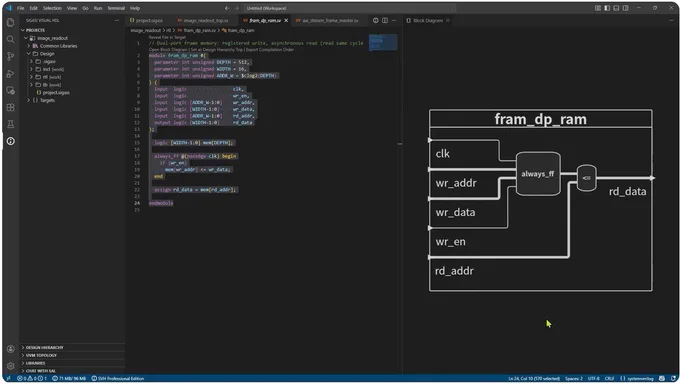Close the fram_dp_ram.sv tab
The width and height of the screenshot is (680, 384).
tap(286, 20)
